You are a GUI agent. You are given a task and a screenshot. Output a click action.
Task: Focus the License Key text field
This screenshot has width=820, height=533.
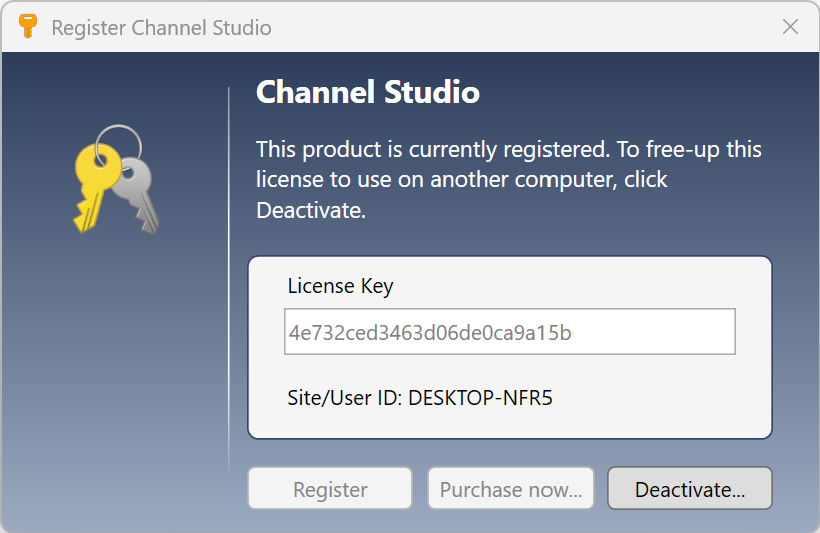click(x=510, y=332)
